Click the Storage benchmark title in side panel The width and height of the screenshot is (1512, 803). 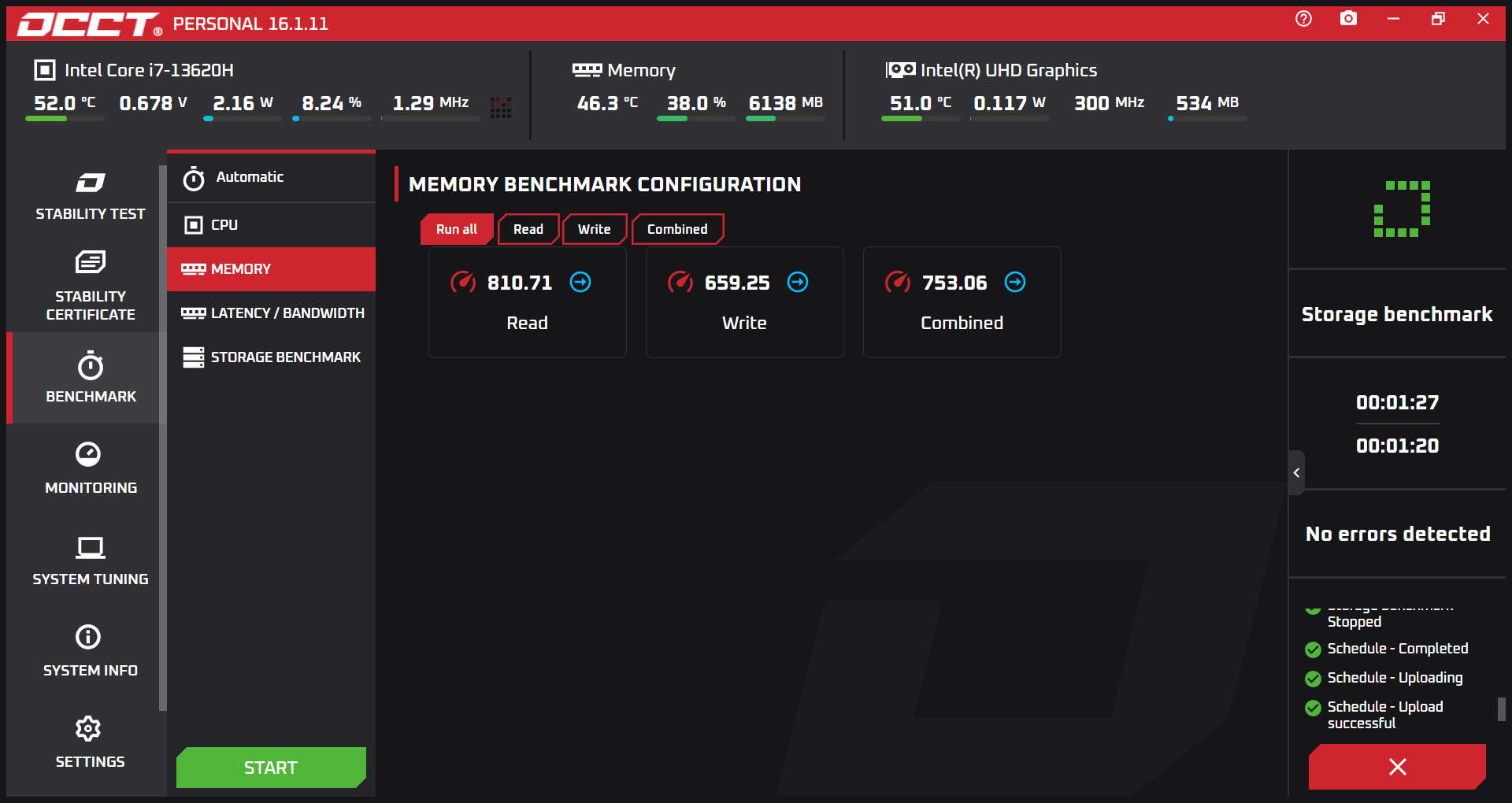1397,314
